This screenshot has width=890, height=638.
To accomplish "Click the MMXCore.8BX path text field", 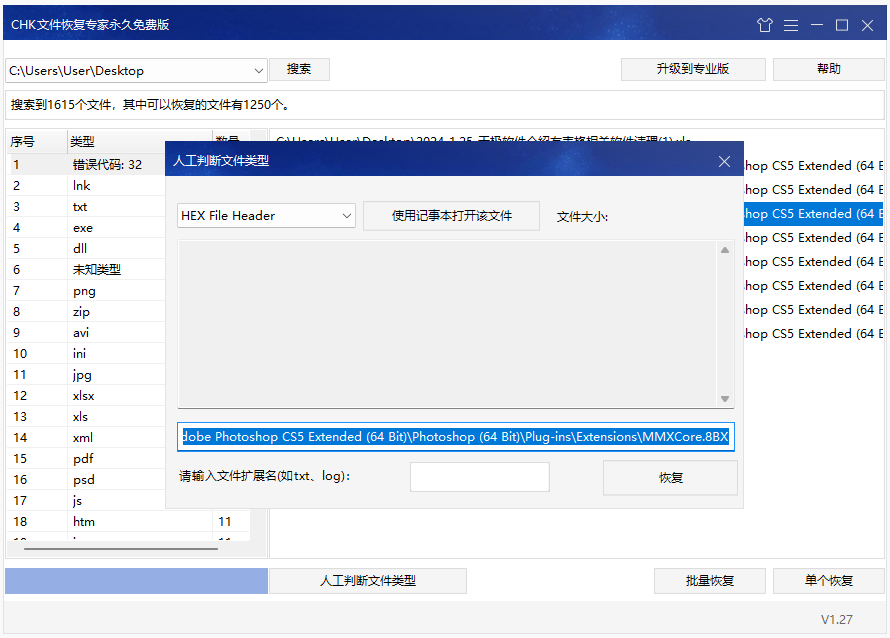I will click(456, 436).
